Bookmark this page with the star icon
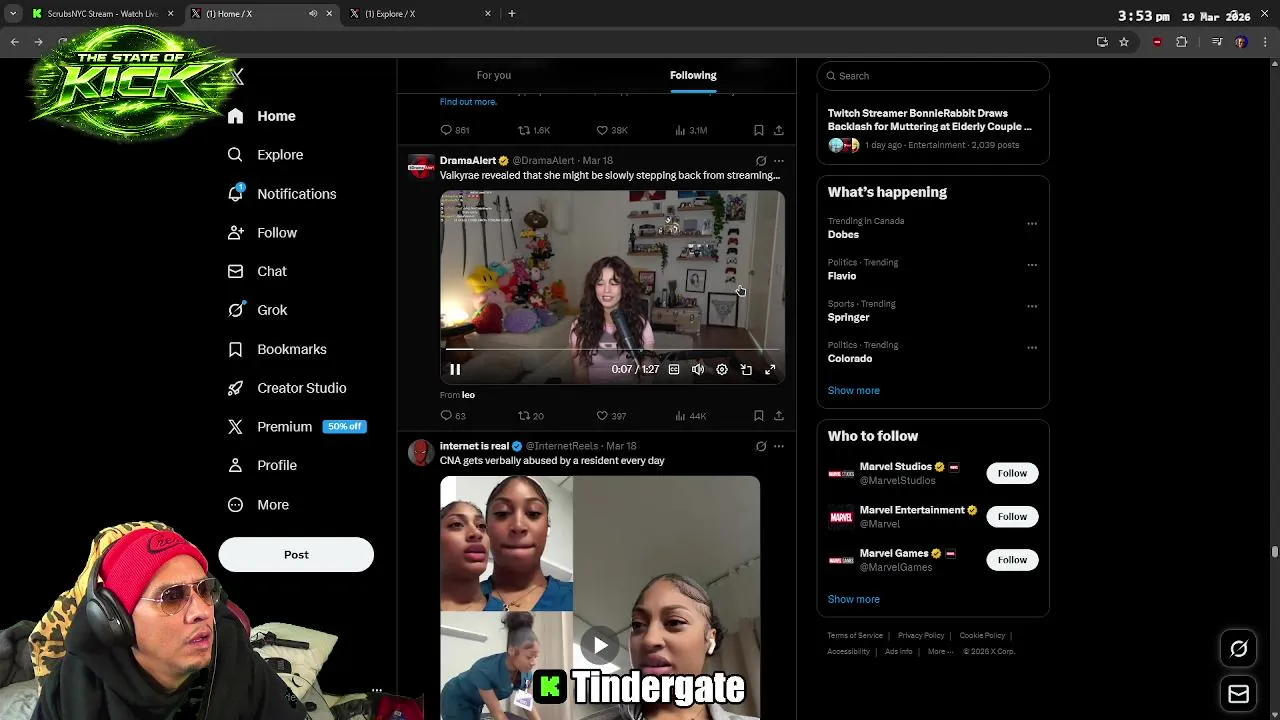The width and height of the screenshot is (1280, 720). click(1124, 42)
